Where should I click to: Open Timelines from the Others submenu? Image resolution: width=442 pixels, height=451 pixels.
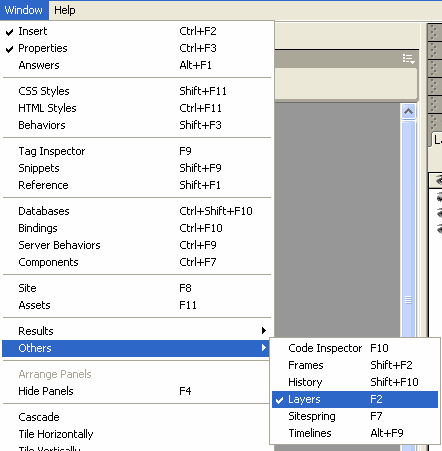(x=355, y=433)
